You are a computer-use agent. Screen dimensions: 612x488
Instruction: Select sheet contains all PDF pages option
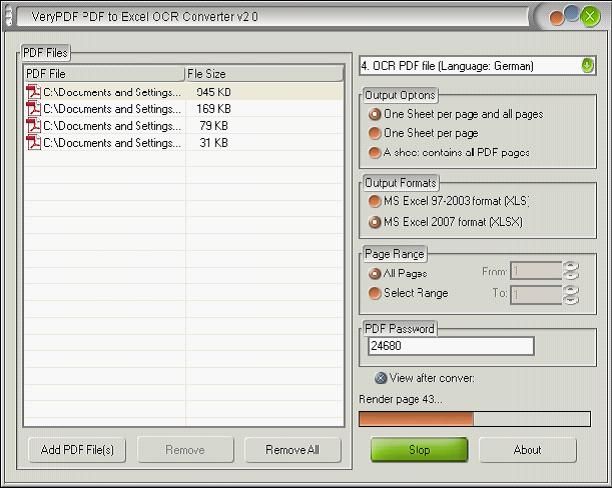[449, 152]
